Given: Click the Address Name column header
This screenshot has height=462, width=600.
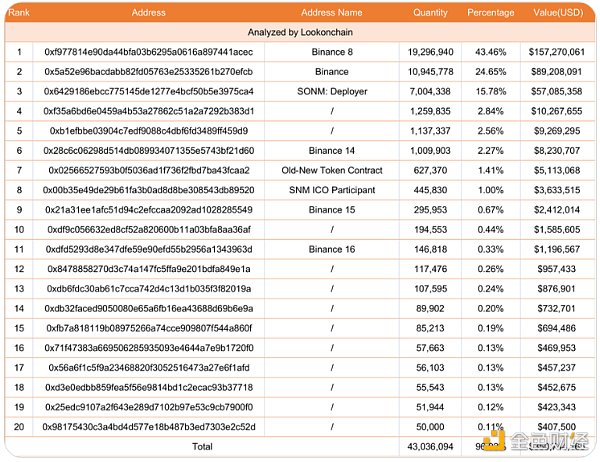Looking at the screenshot, I should click(331, 14).
